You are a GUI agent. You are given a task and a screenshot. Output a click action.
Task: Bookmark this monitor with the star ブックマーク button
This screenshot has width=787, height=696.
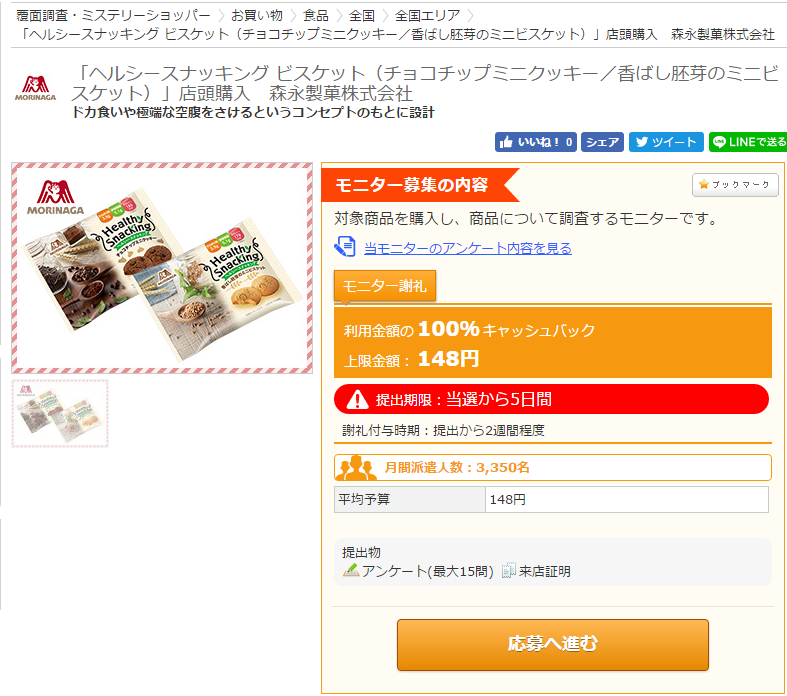735,185
